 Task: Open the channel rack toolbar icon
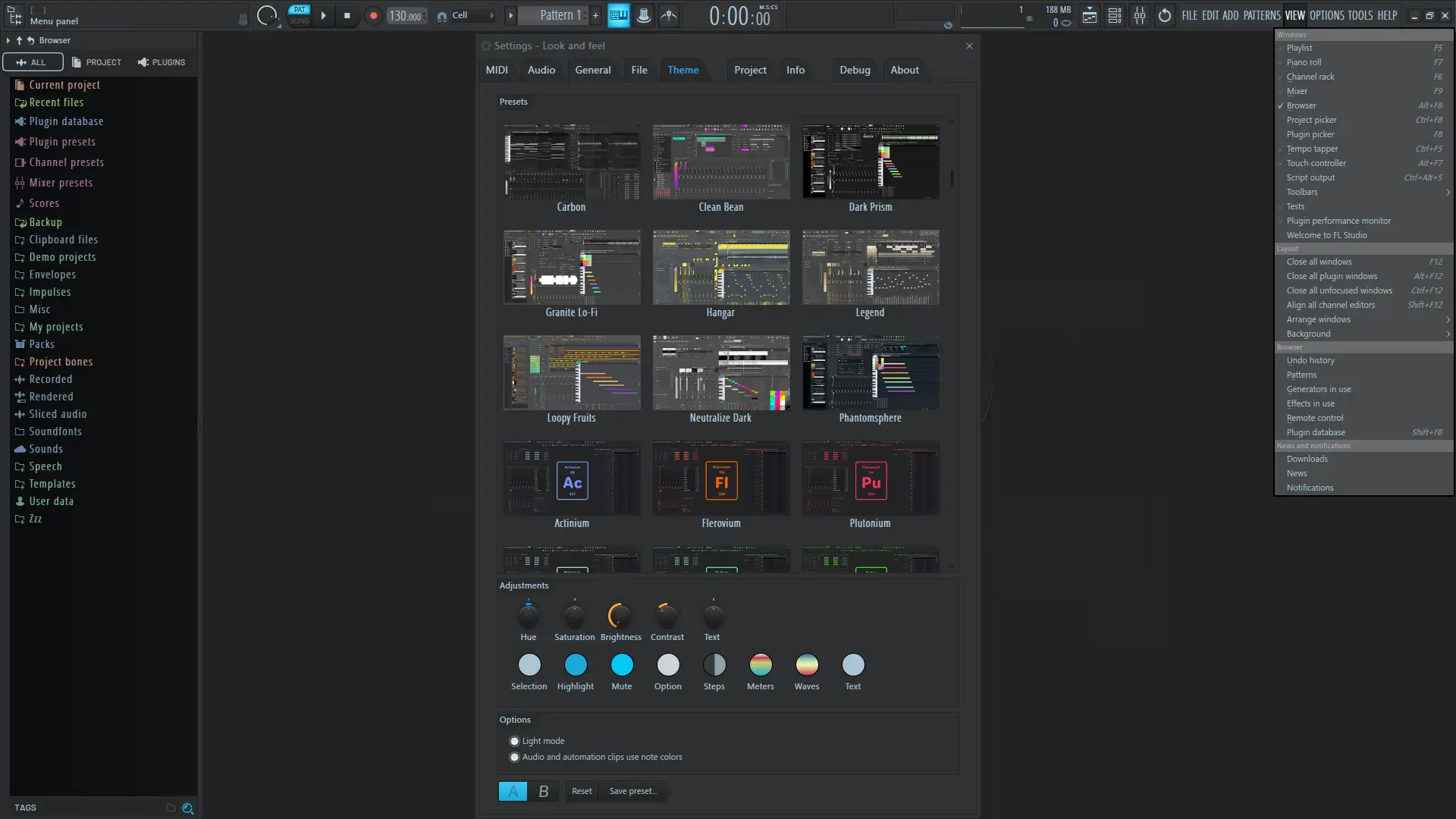tap(1115, 15)
